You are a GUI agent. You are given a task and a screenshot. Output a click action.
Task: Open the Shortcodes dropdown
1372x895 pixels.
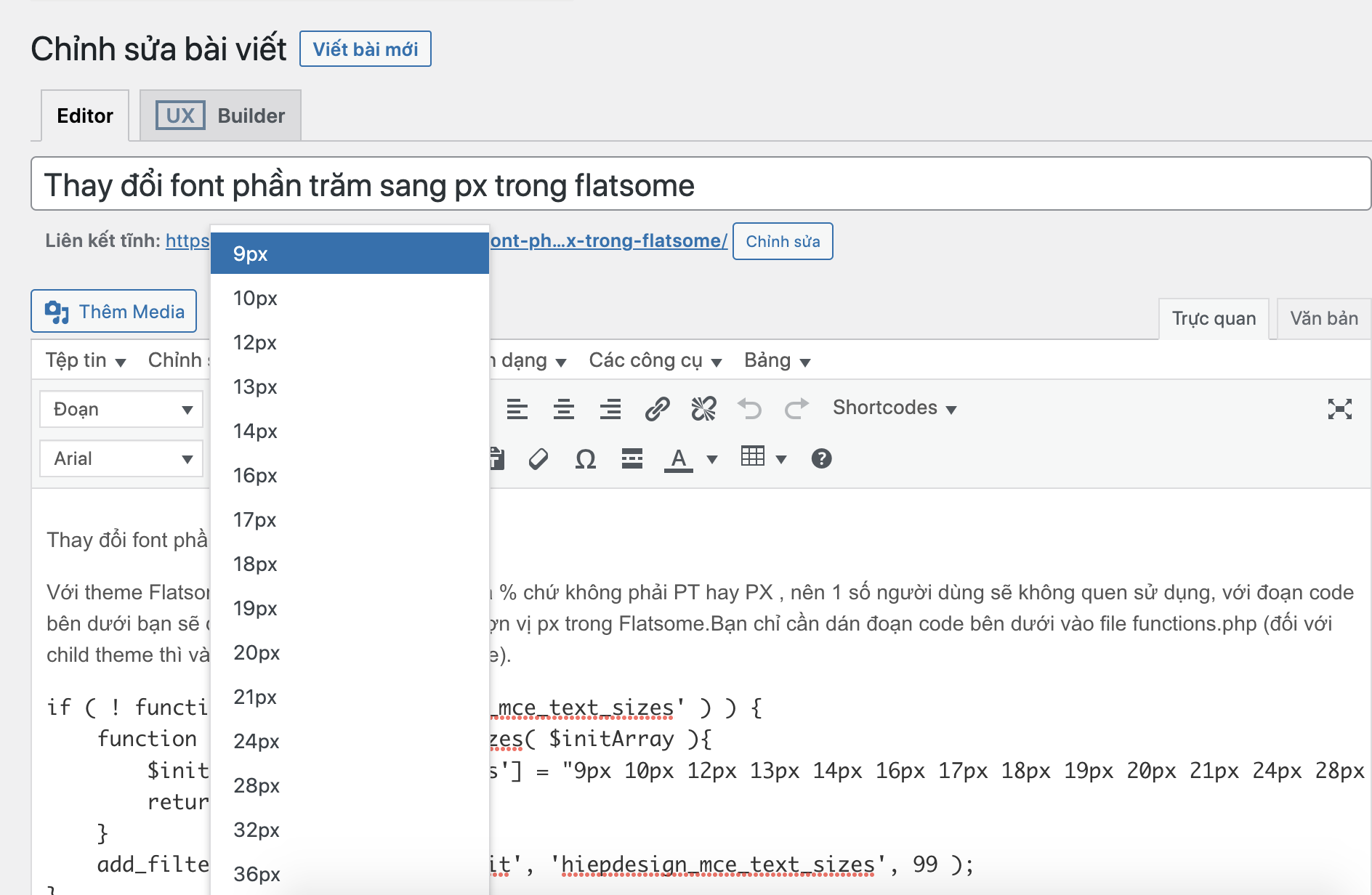click(x=894, y=408)
